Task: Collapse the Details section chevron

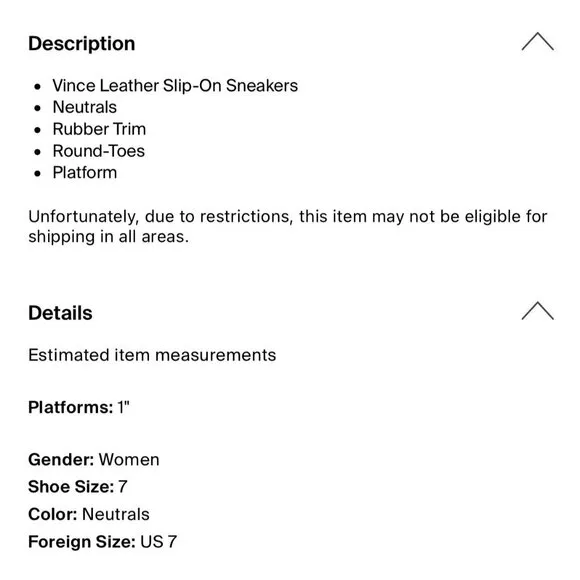Action: click(x=537, y=311)
